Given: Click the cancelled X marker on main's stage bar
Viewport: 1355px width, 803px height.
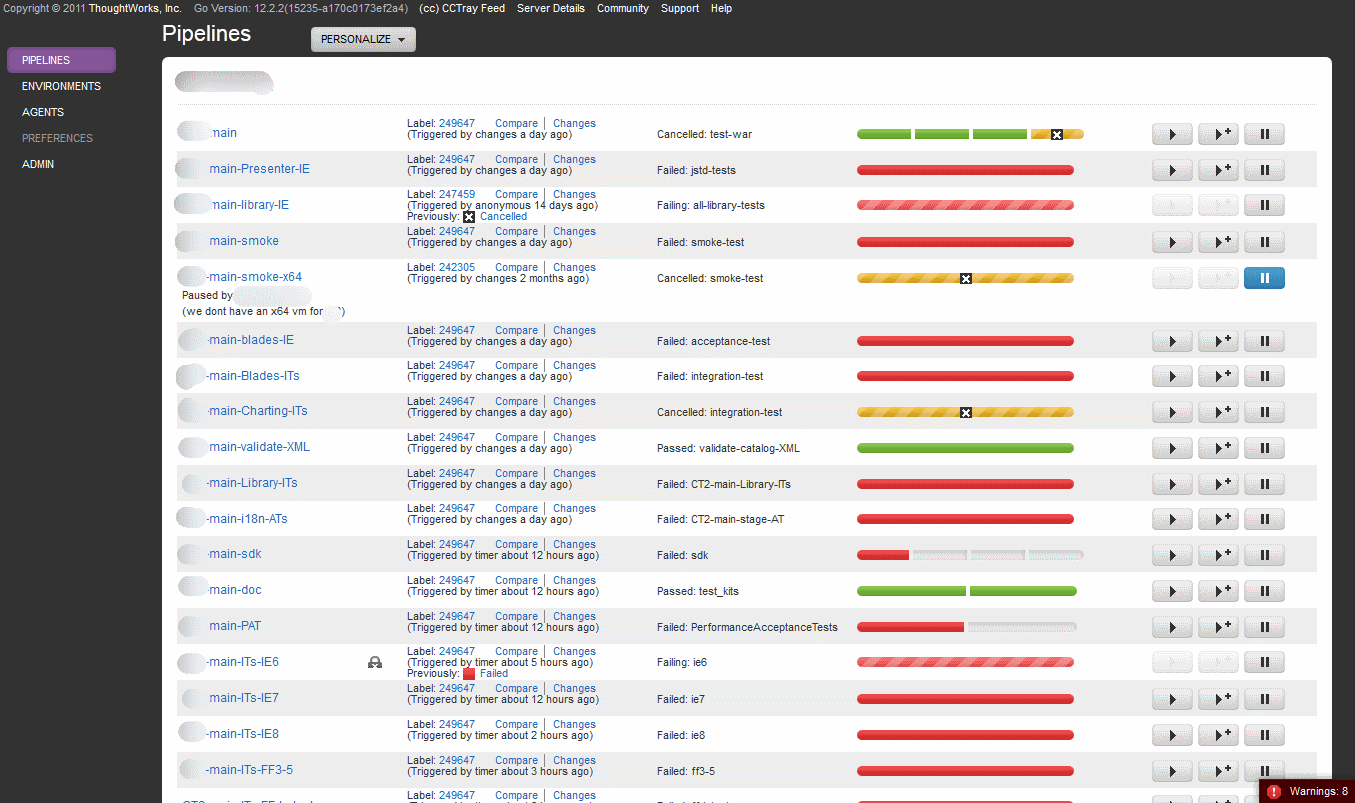Looking at the screenshot, I should pos(1057,133).
